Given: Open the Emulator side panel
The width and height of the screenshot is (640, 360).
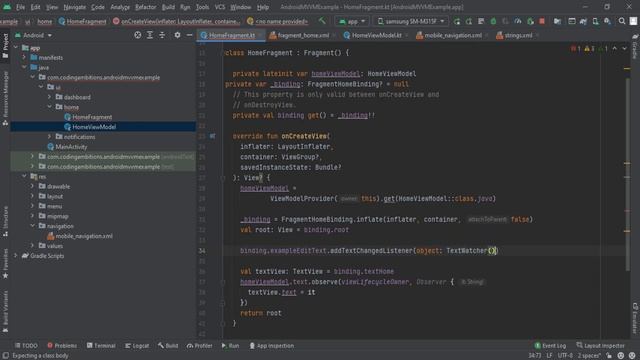Looking at the screenshot, I should (635, 318).
